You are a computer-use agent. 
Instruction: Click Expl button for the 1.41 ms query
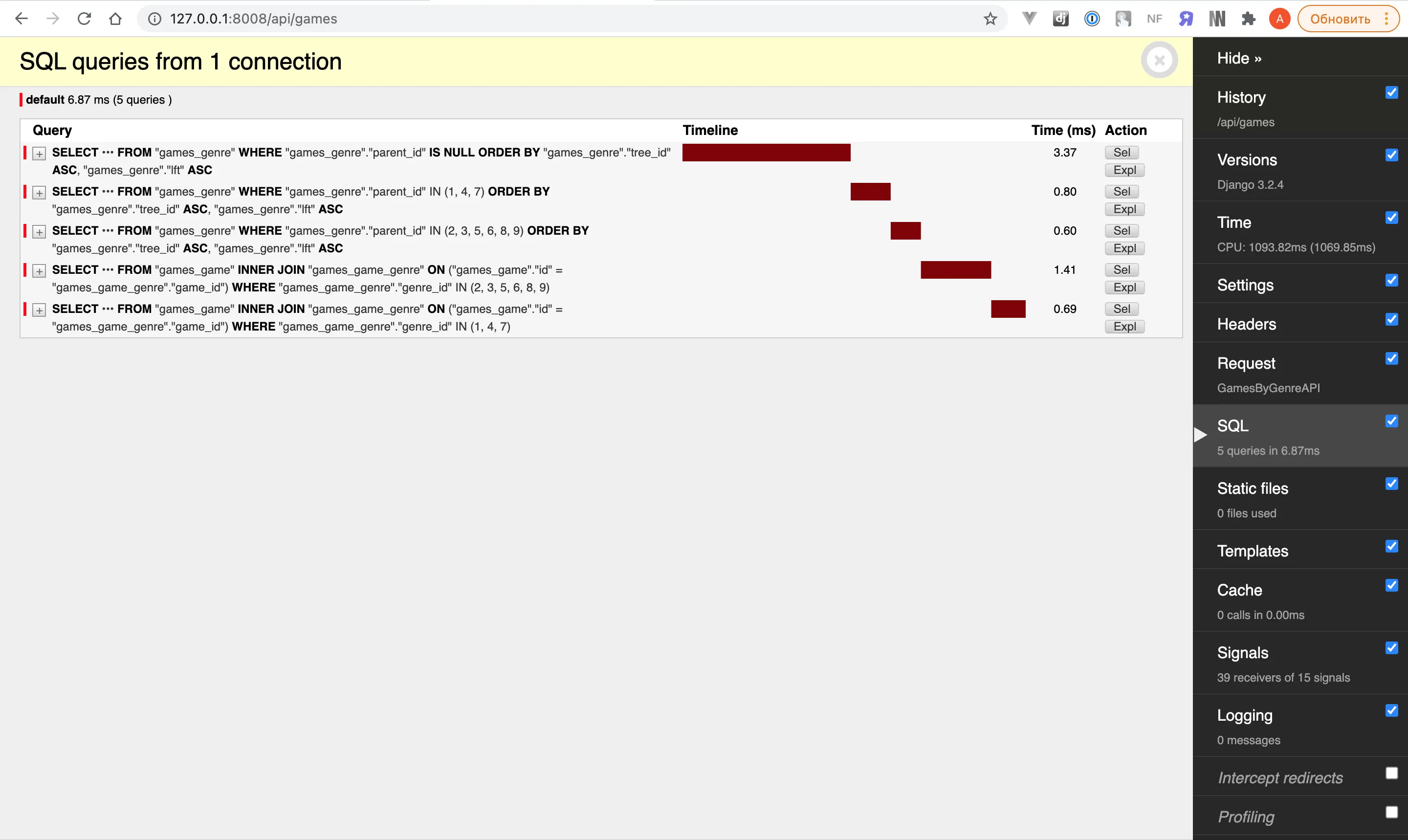pyautogui.click(x=1124, y=287)
